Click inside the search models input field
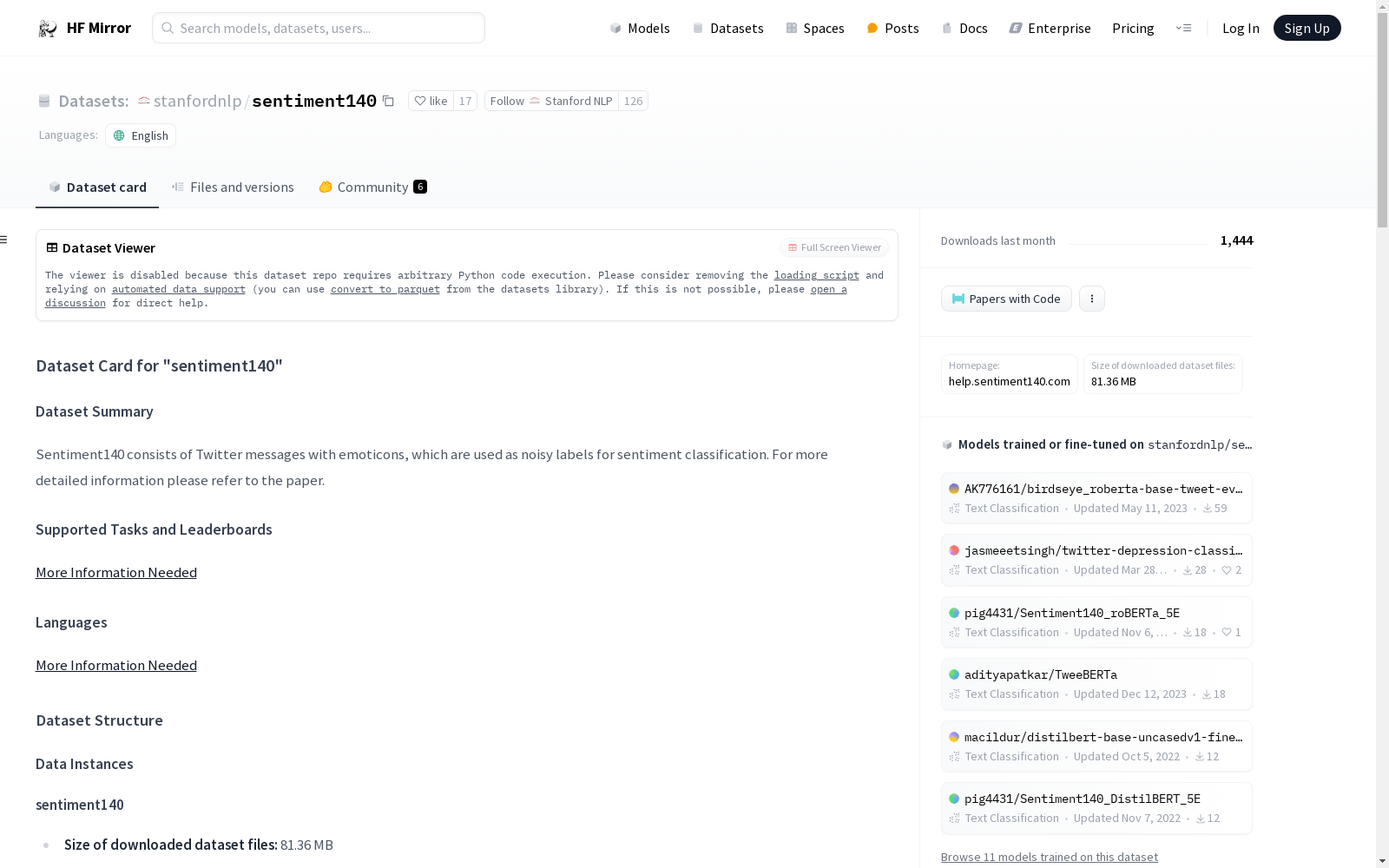1389x868 pixels. pos(319,28)
